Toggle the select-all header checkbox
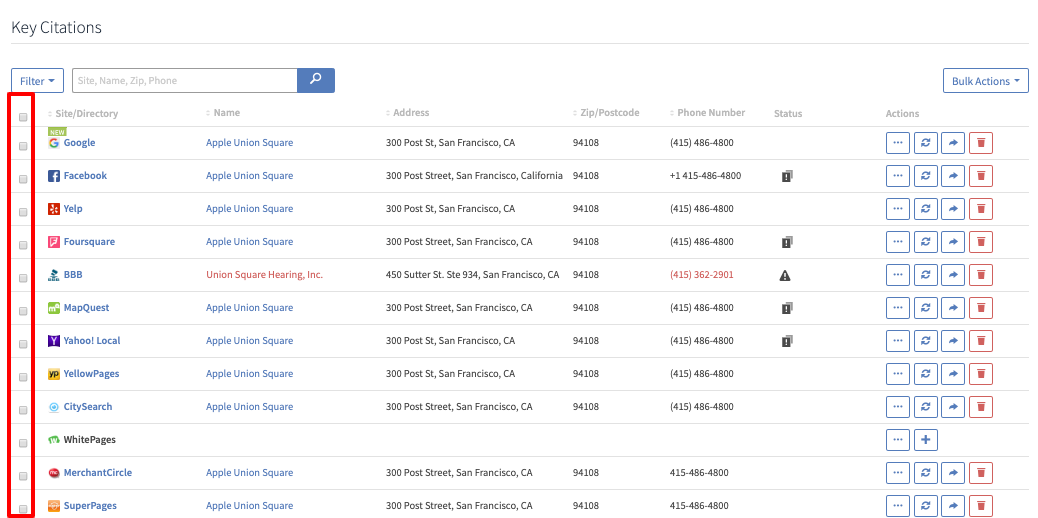The height and width of the screenshot is (518, 1038). [x=23, y=117]
